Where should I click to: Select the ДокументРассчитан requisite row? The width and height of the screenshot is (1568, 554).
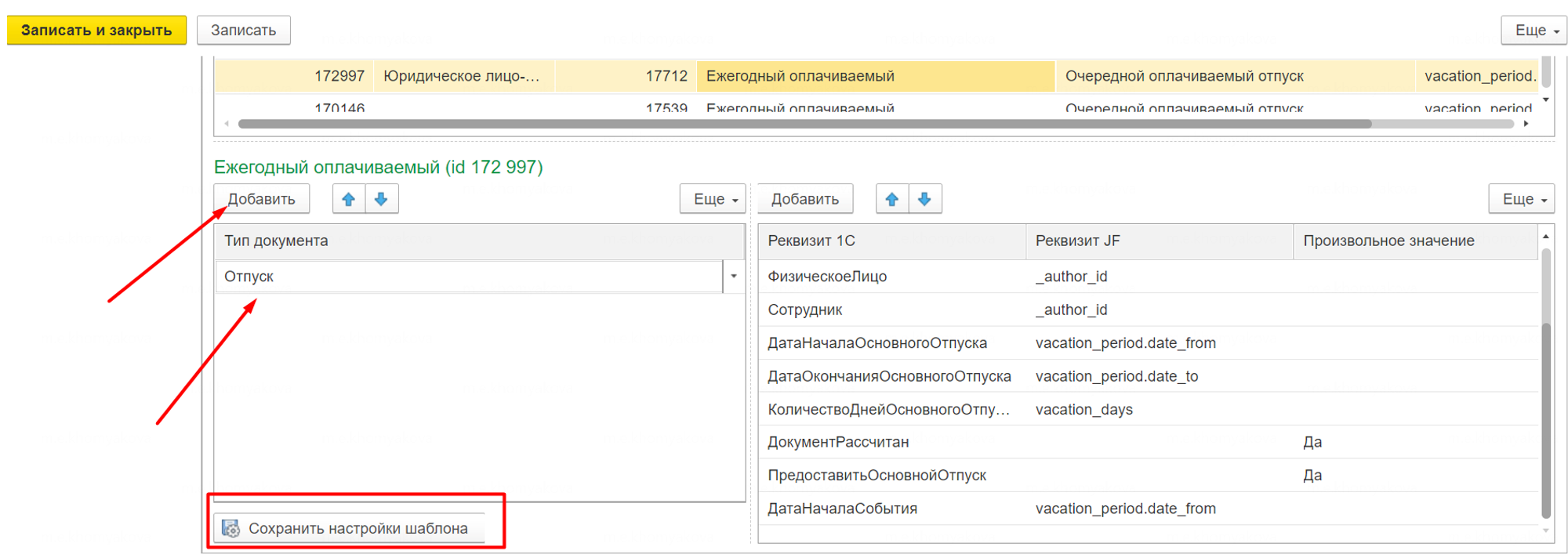[838, 442]
